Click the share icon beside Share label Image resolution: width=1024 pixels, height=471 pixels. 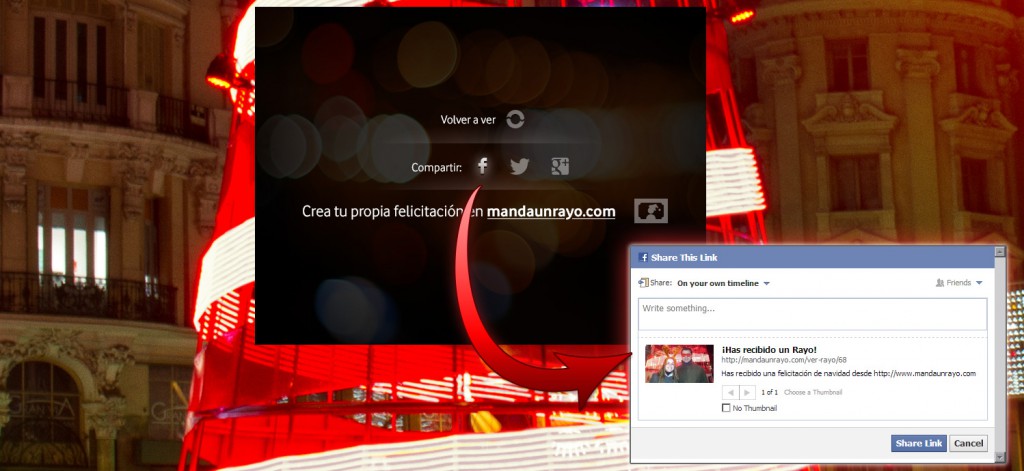[643, 283]
